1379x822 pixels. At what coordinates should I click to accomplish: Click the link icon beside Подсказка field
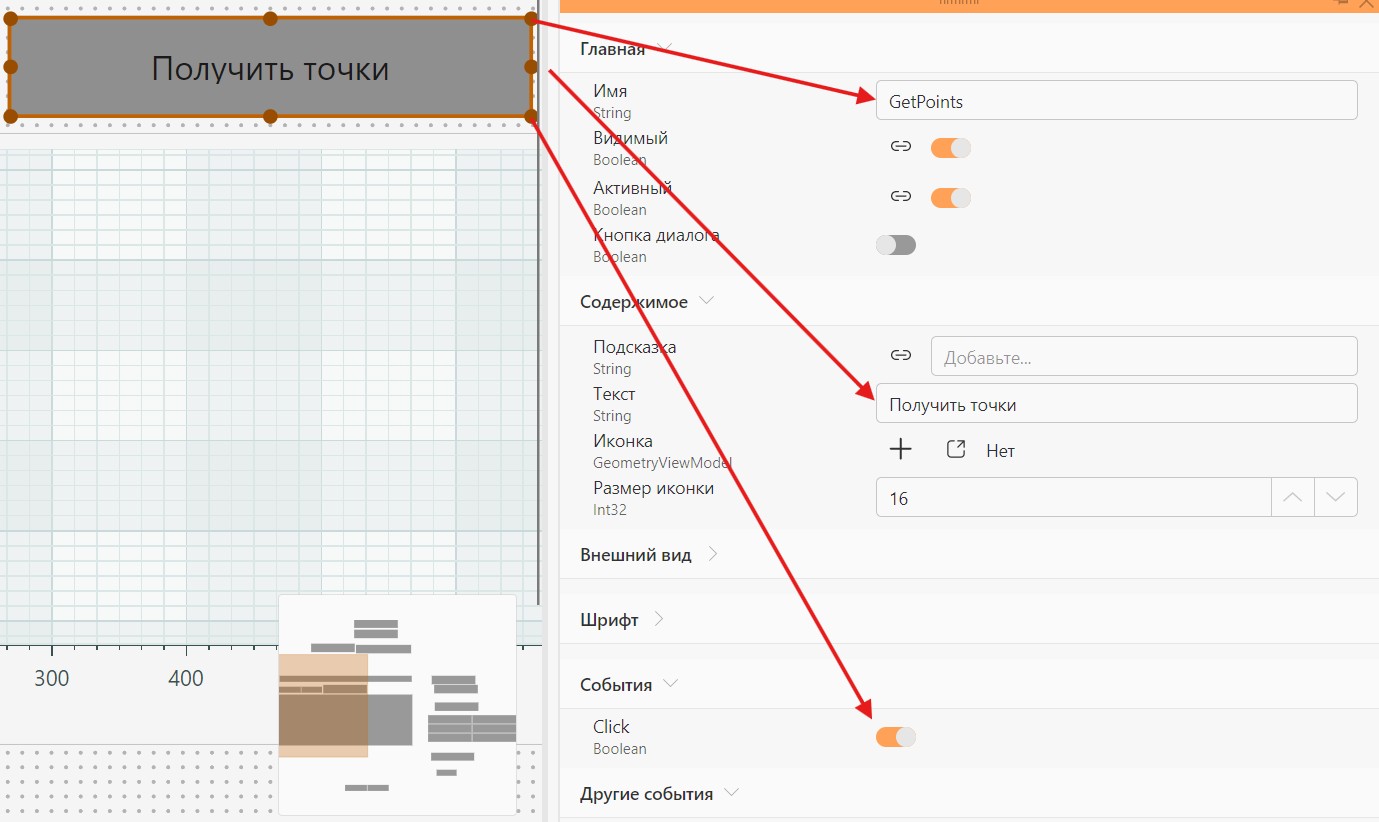901,355
